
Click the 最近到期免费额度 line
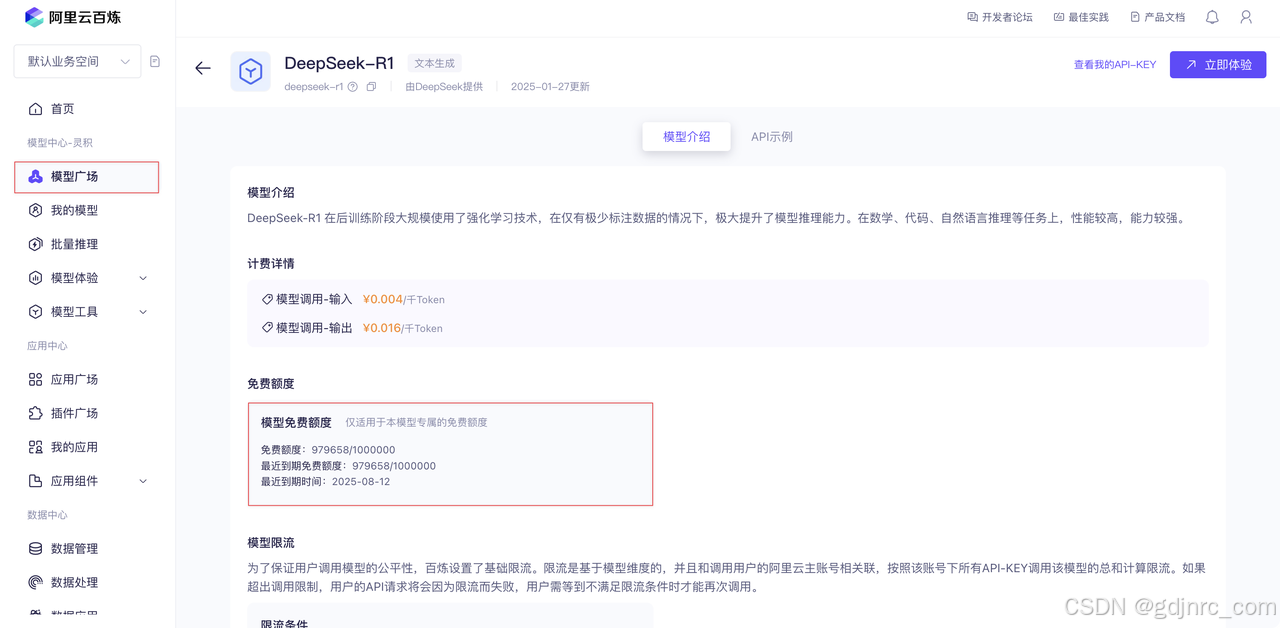coord(348,466)
